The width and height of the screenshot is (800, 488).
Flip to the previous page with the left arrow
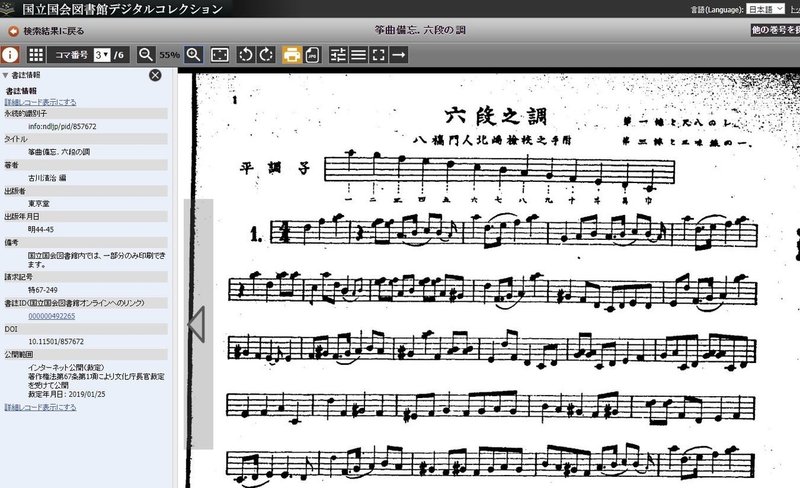coord(197,325)
